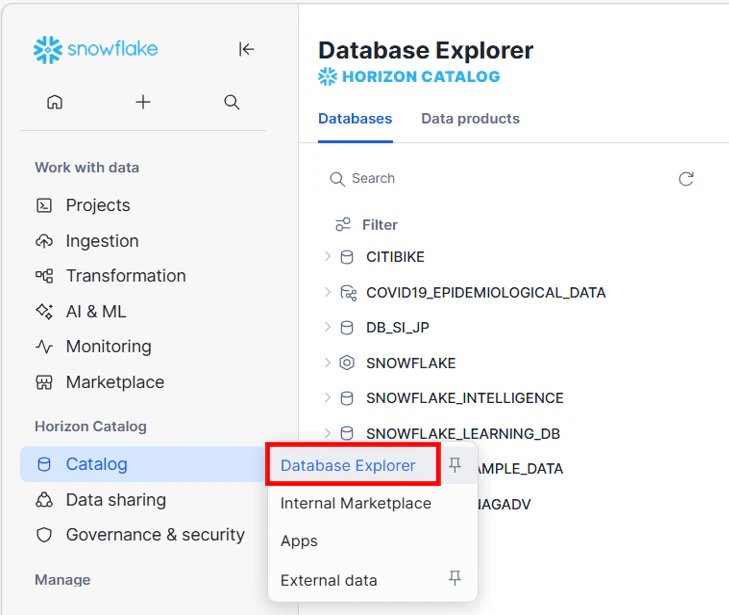Click the Projects terminal icon

point(44,205)
